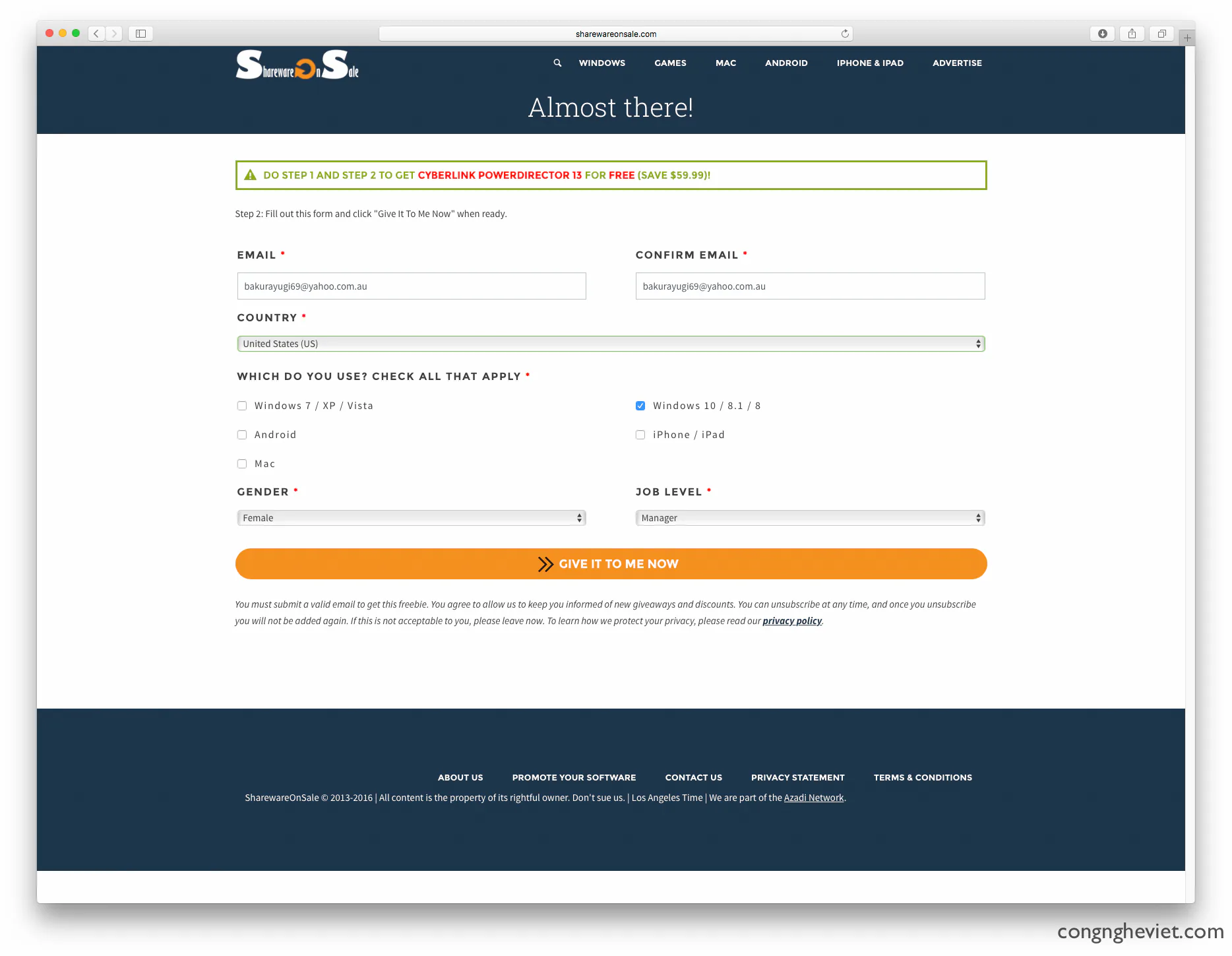Check the iPhone / iPad checkbox

point(640,435)
